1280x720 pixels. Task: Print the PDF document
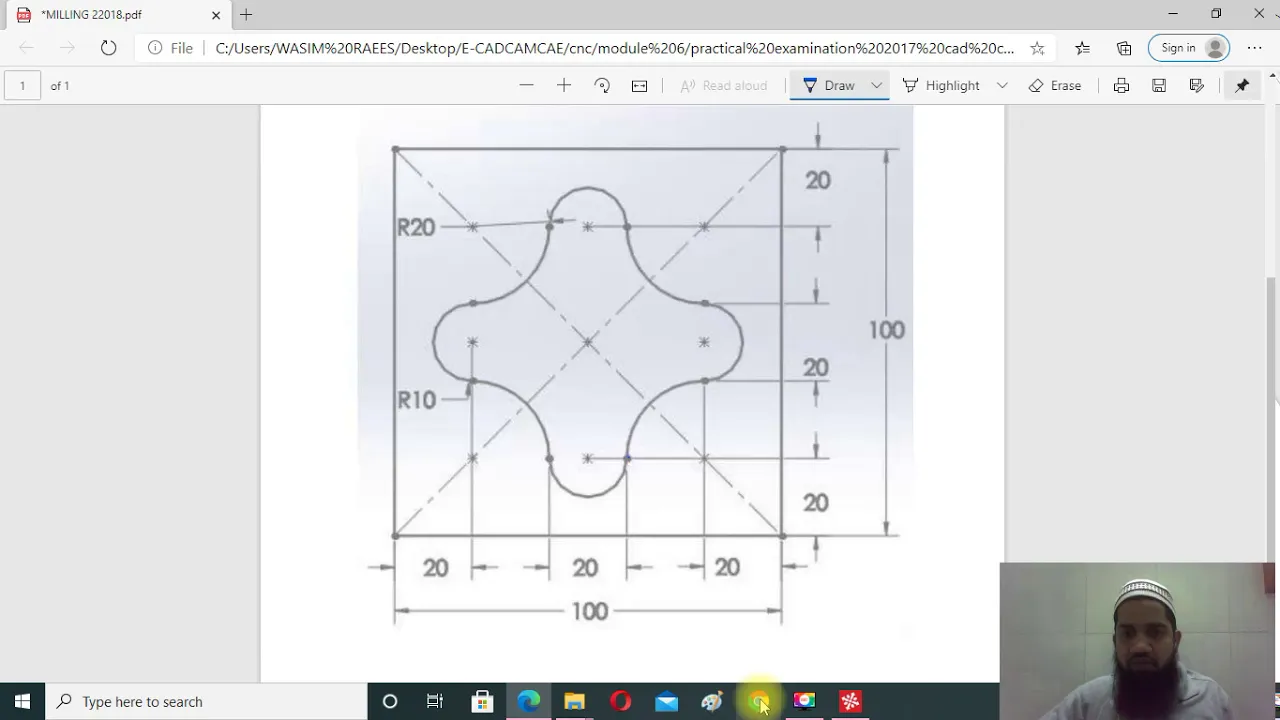pyautogui.click(x=1121, y=86)
